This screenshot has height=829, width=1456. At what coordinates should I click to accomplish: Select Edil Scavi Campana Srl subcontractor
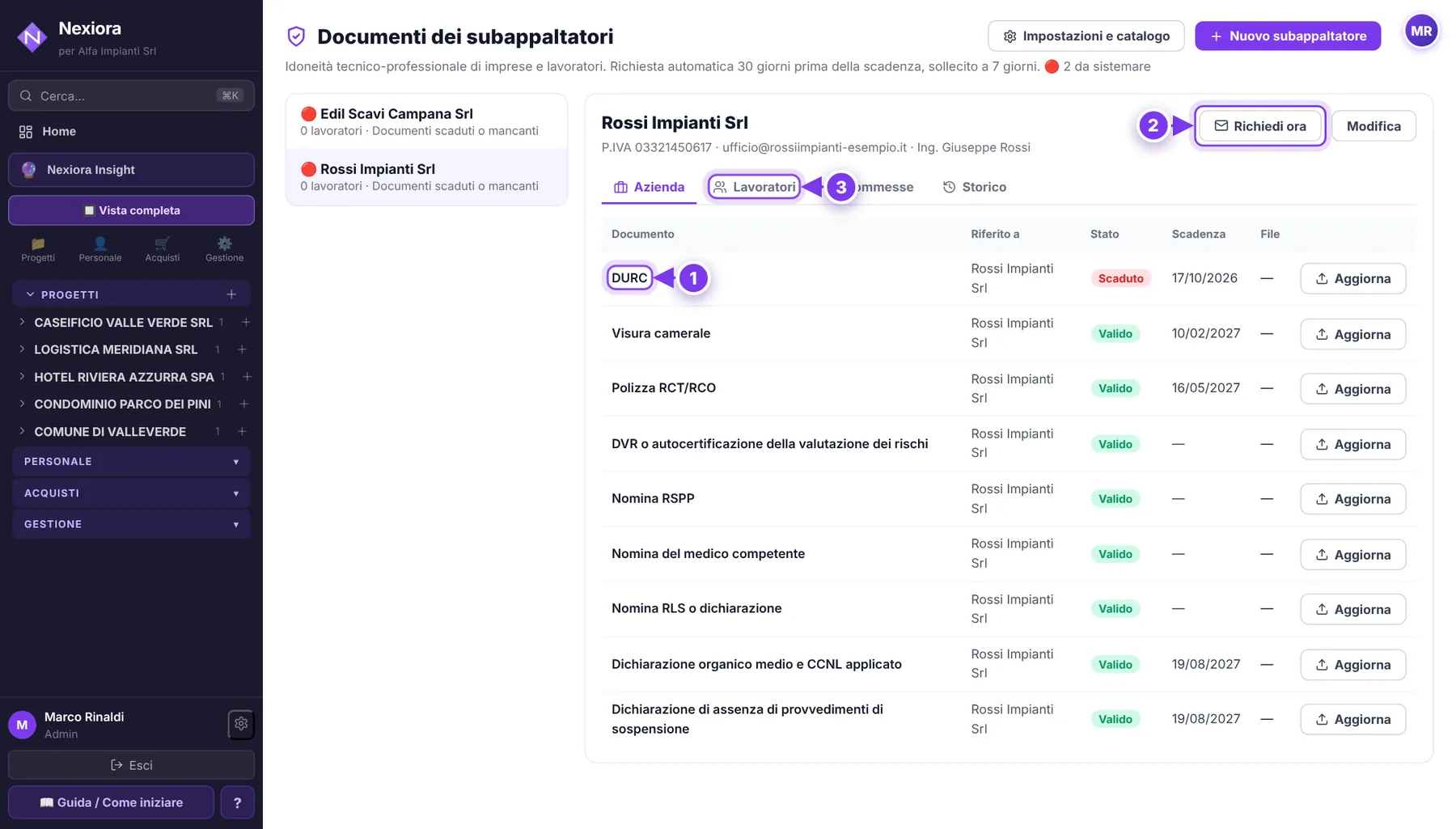click(x=426, y=121)
